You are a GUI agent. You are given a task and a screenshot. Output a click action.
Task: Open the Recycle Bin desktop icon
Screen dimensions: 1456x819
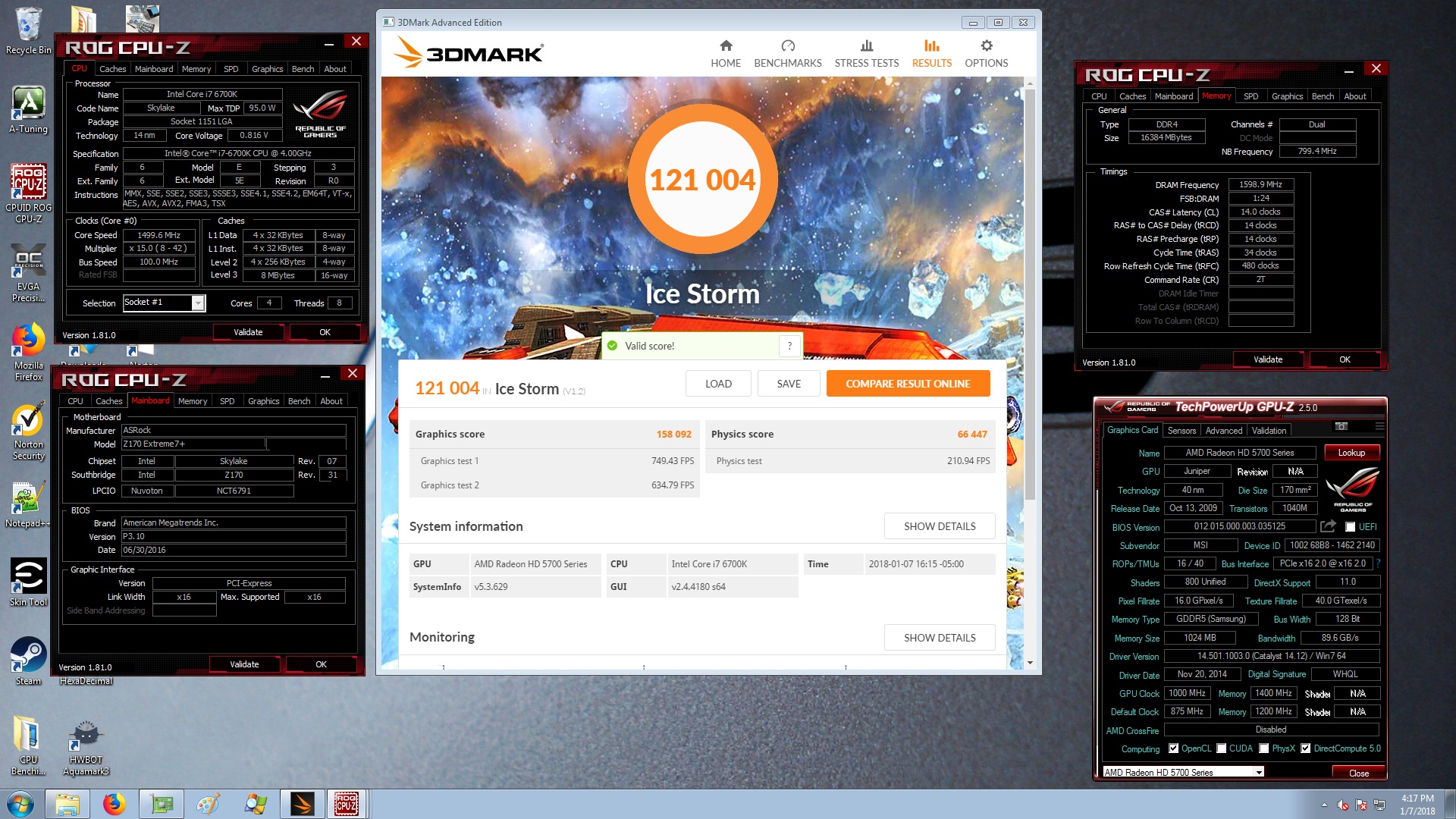[29, 30]
